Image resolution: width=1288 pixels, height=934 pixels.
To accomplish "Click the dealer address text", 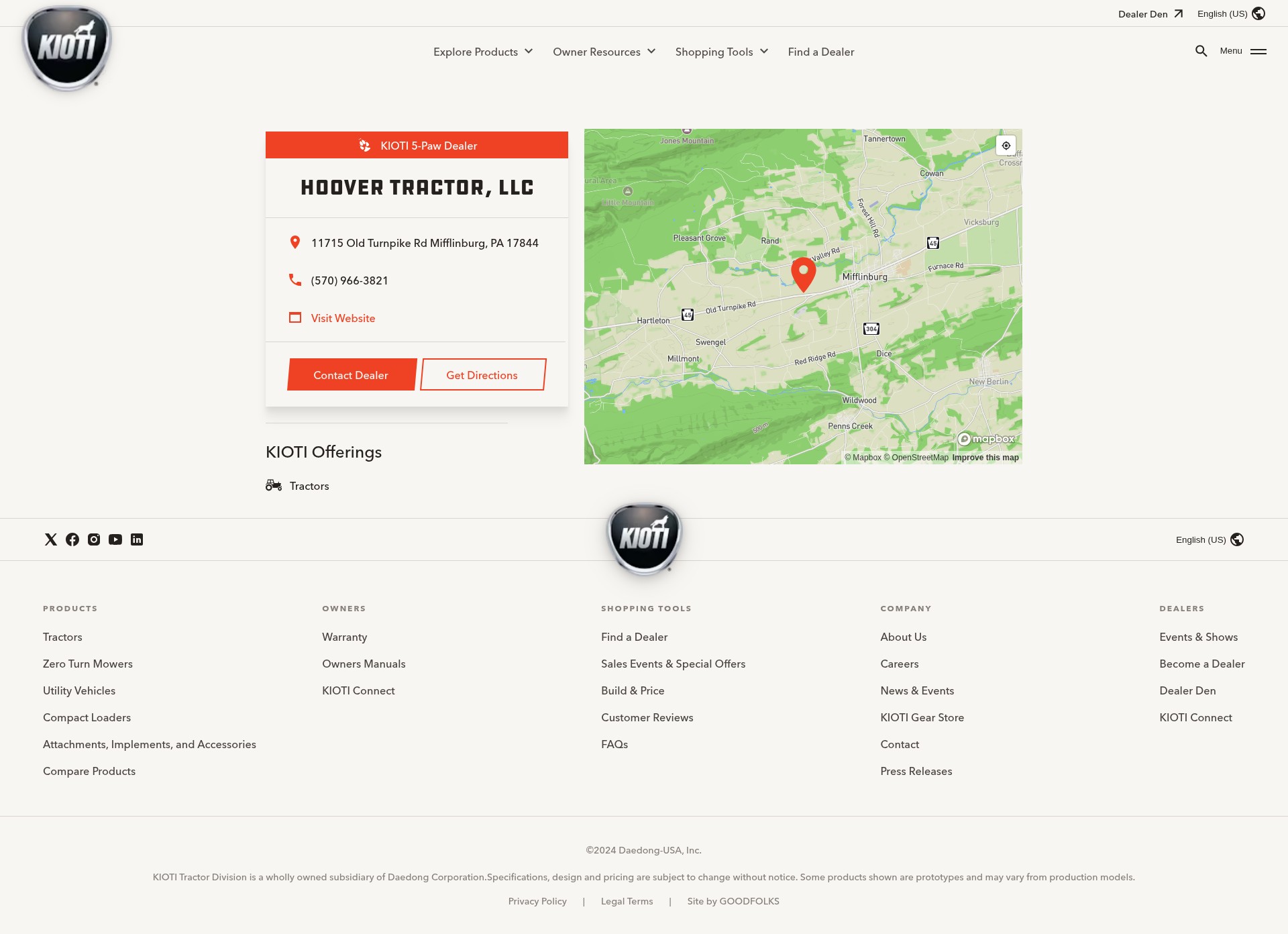I will coord(425,243).
